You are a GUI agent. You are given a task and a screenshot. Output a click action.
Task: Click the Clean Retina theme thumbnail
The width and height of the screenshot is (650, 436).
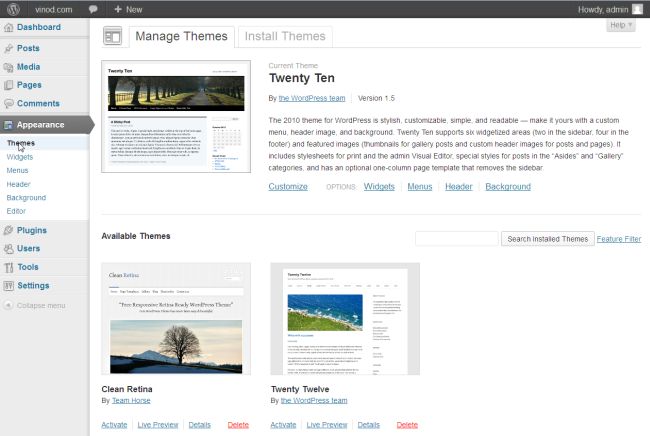coord(176,319)
